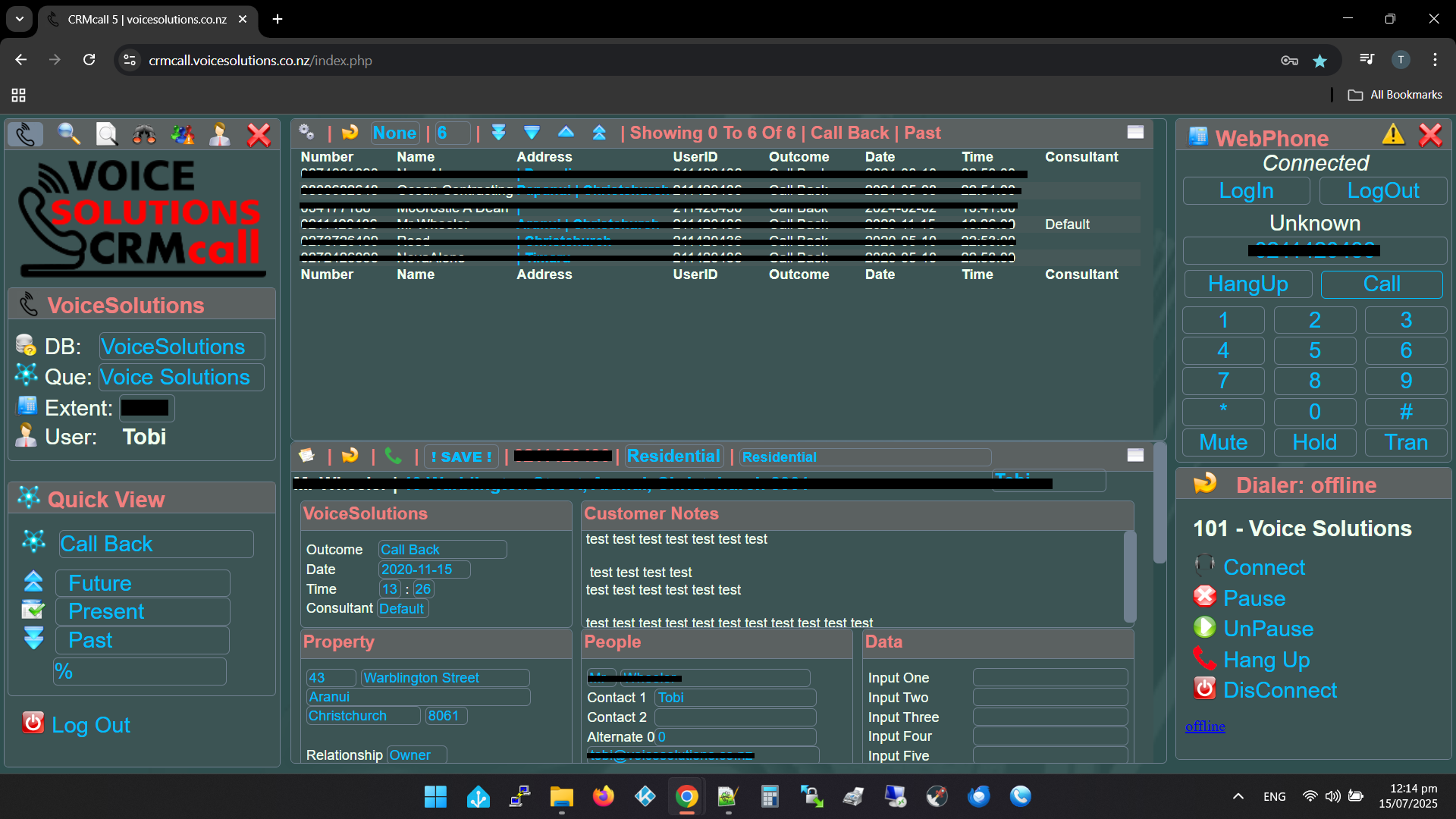
Task: Open the Outcome Call Back dropdown
Action: pos(442,549)
